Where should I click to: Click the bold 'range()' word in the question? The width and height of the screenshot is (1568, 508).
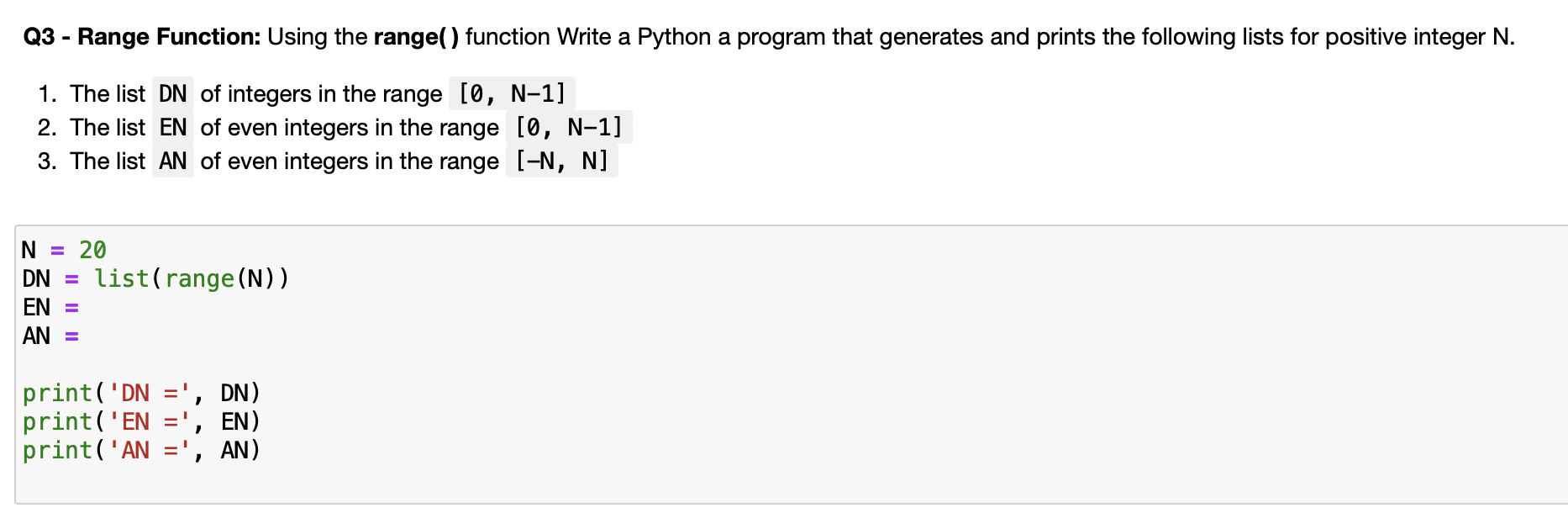(x=416, y=37)
